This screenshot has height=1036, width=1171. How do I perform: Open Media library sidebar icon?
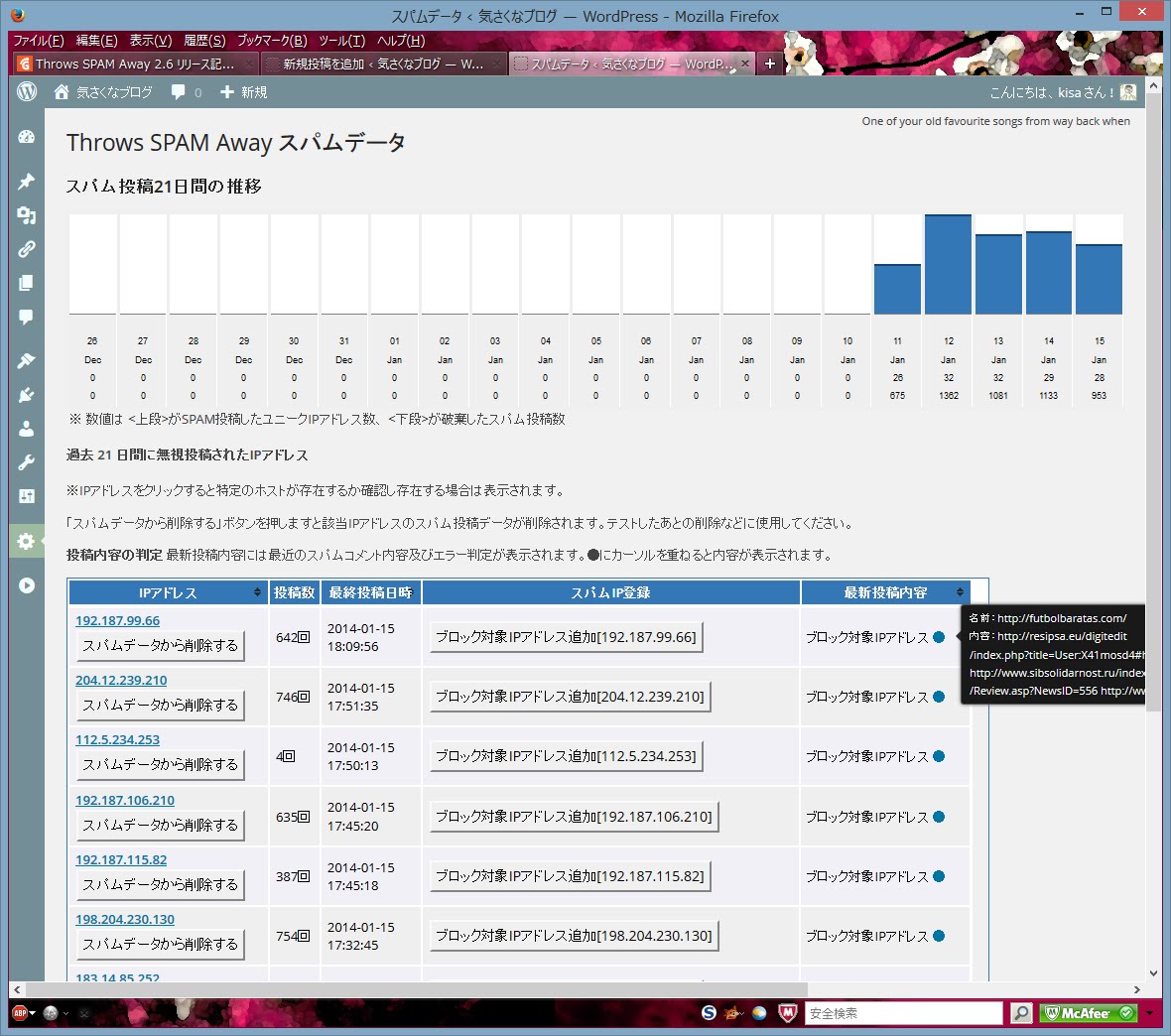[27, 215]
